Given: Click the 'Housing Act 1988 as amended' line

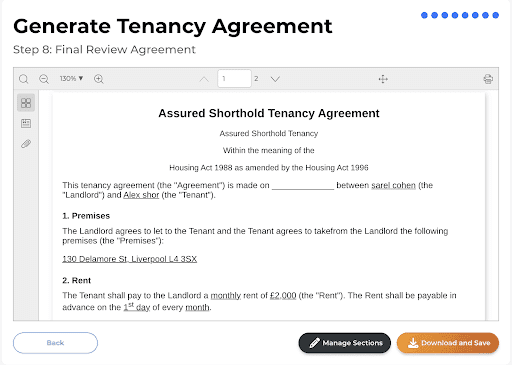Looking at the screenshot, I should (269, 168).
